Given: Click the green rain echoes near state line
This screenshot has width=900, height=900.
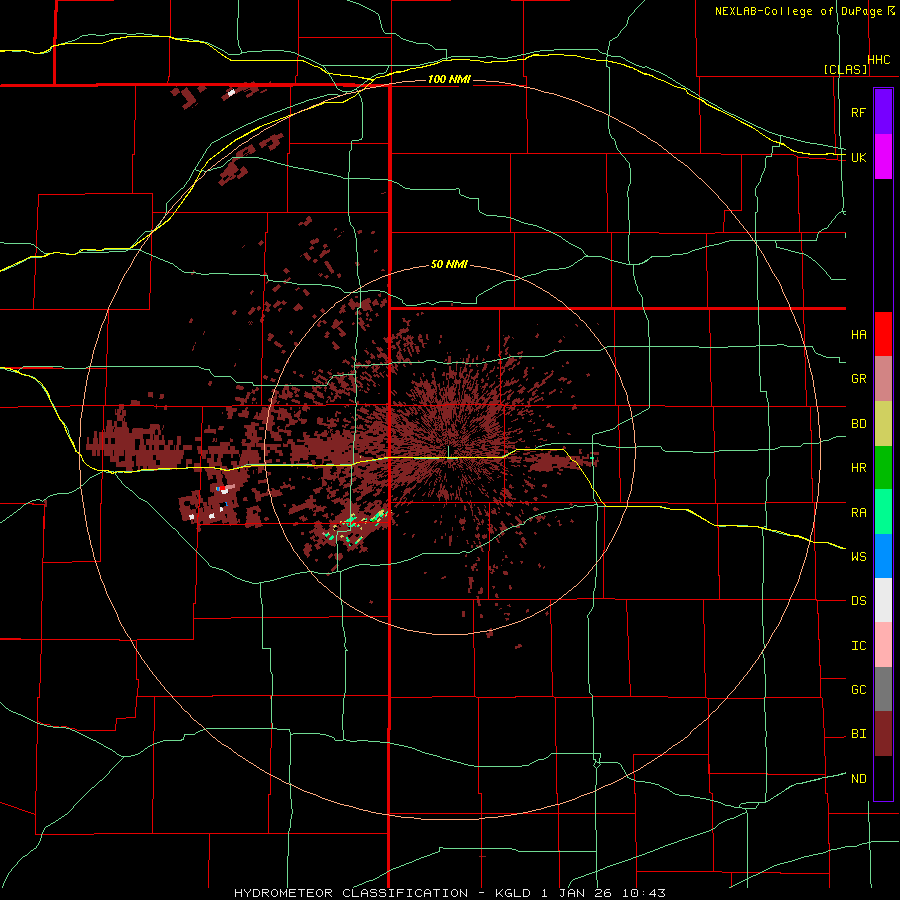Looking at the screenshot, I should pos(357,527).
